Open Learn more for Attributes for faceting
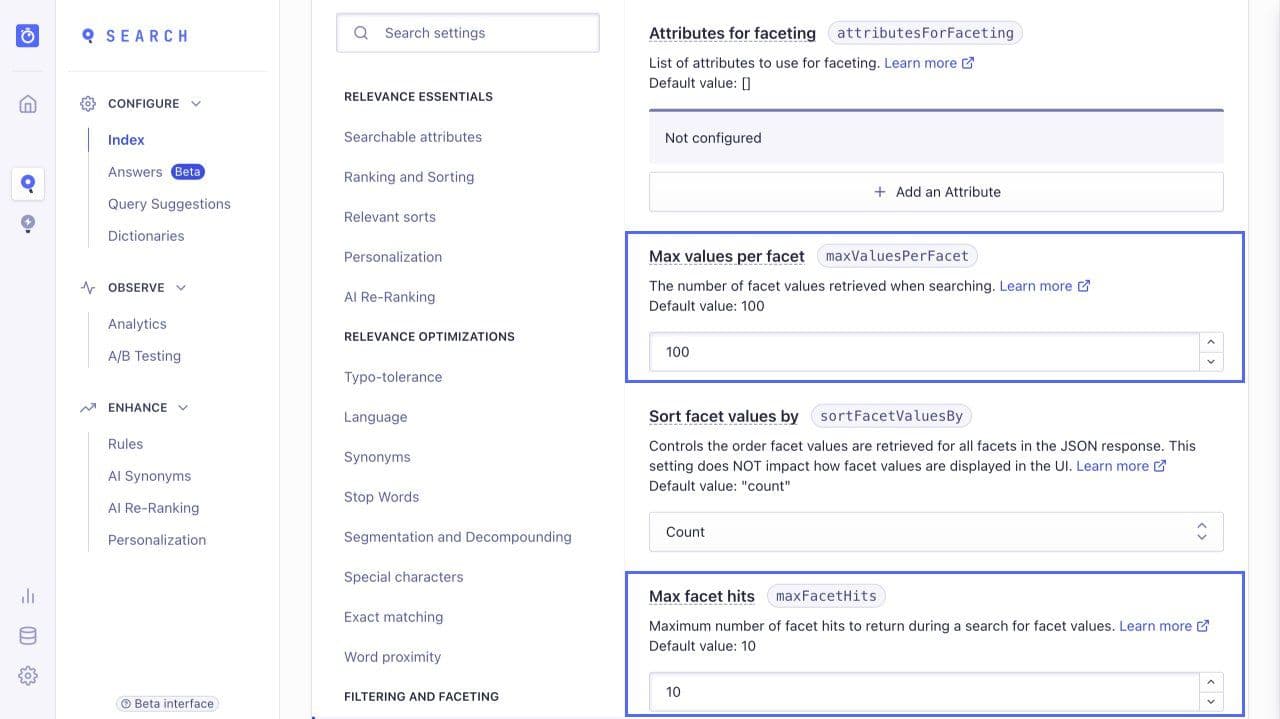Screen dimensions: 1280x719 [920, 63]
